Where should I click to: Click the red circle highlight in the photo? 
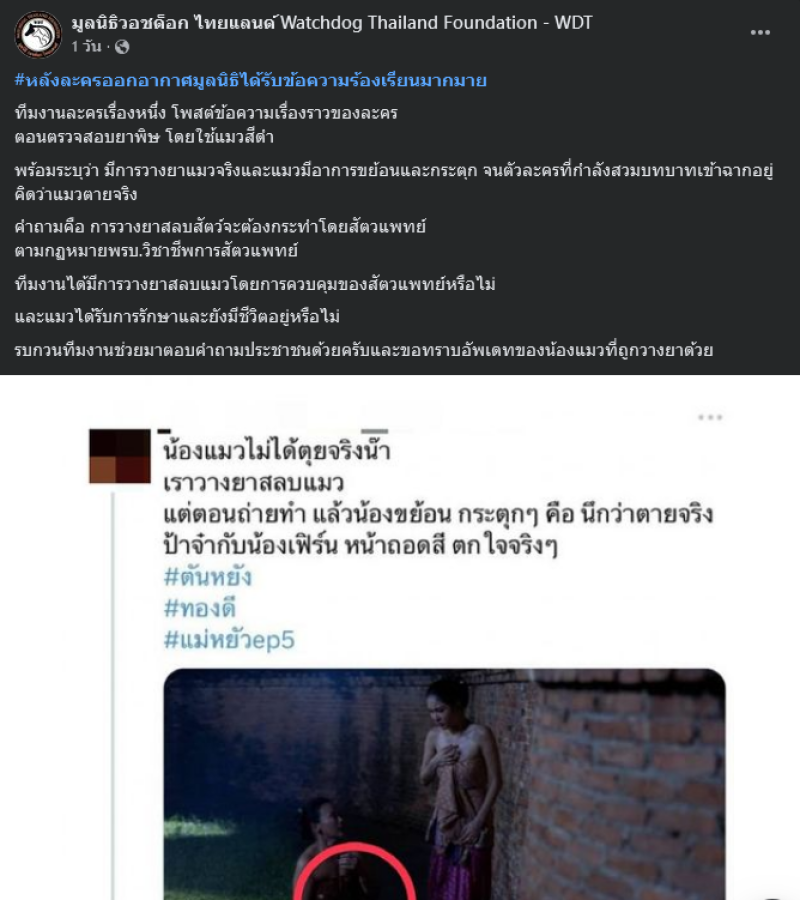(x=354, y=871)
